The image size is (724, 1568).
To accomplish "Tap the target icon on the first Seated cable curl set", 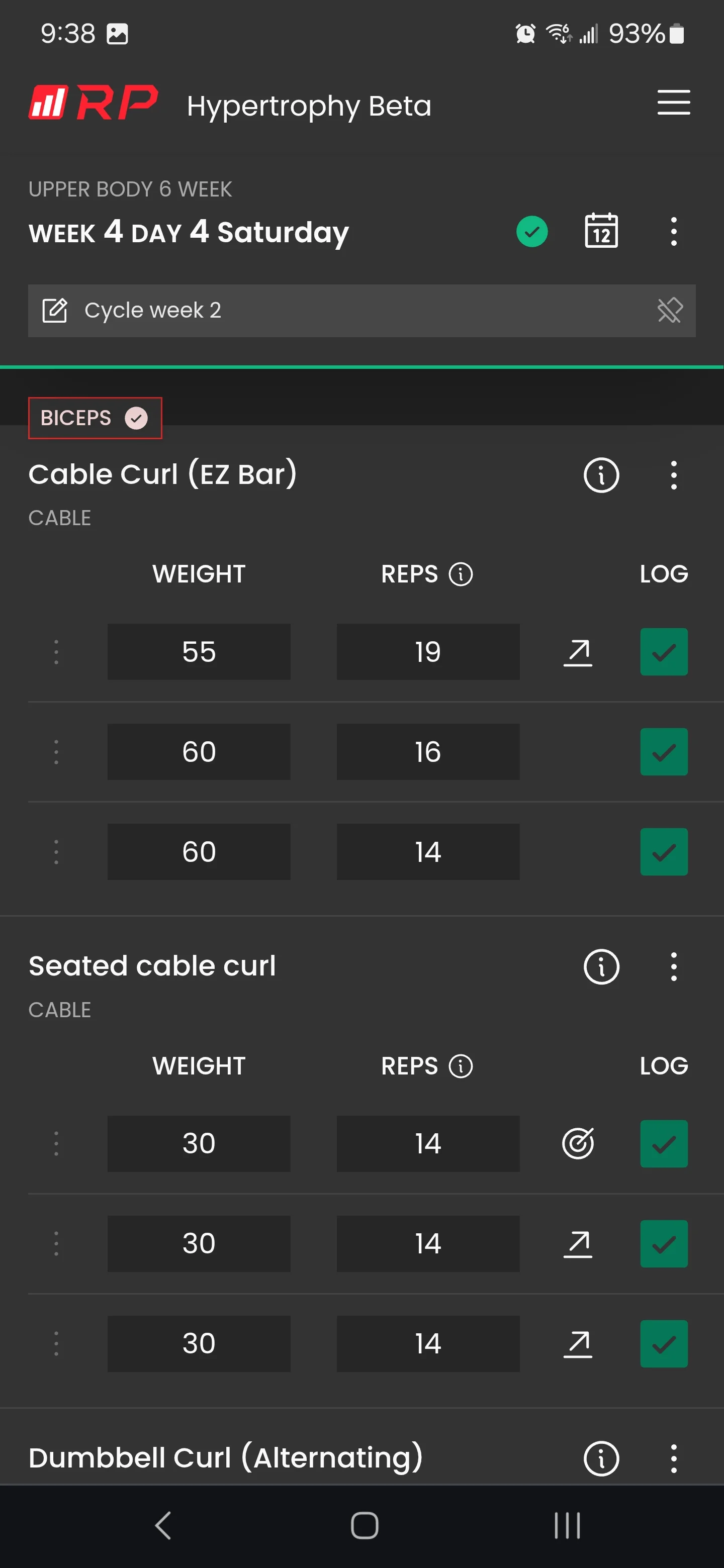I will click(x=577, y=1143).
